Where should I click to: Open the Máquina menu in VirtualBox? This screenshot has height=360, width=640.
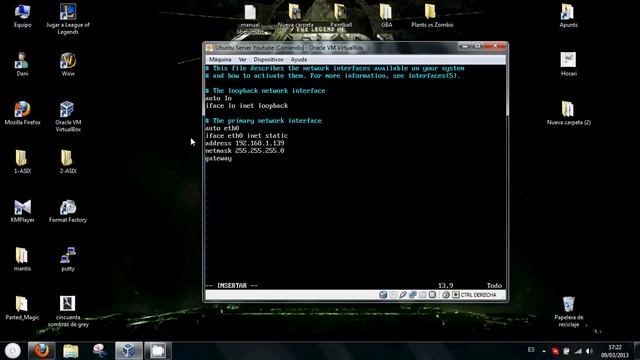coord(220,60)
